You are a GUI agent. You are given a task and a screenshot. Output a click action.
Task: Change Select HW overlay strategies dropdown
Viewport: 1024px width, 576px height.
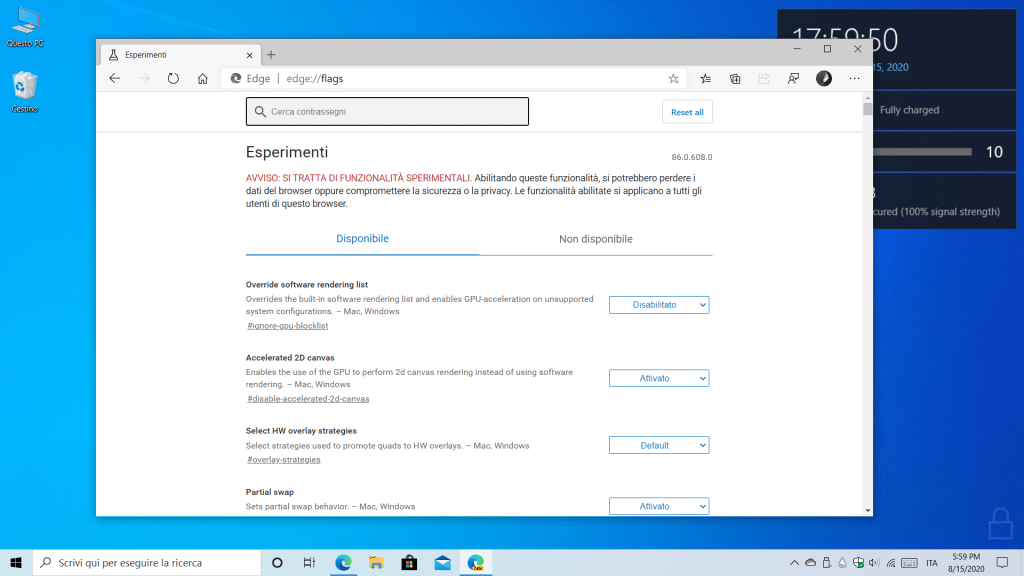(x=658, y=445)
